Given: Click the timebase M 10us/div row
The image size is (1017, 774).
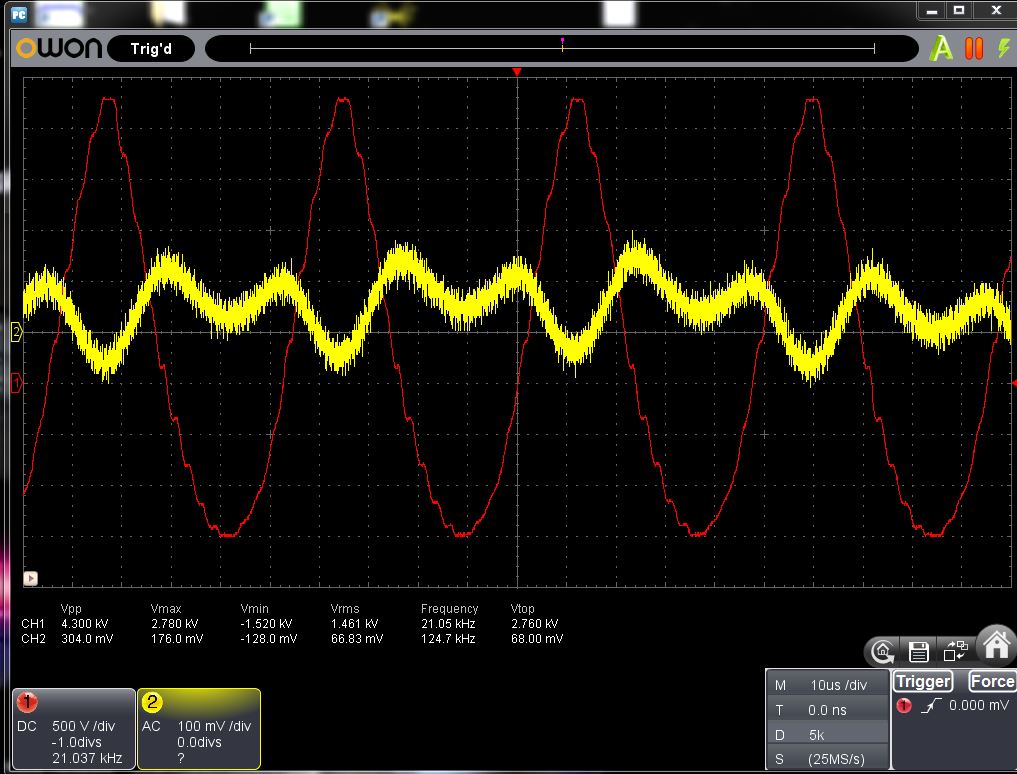Looking at the screenshot, I should point(827,685).
